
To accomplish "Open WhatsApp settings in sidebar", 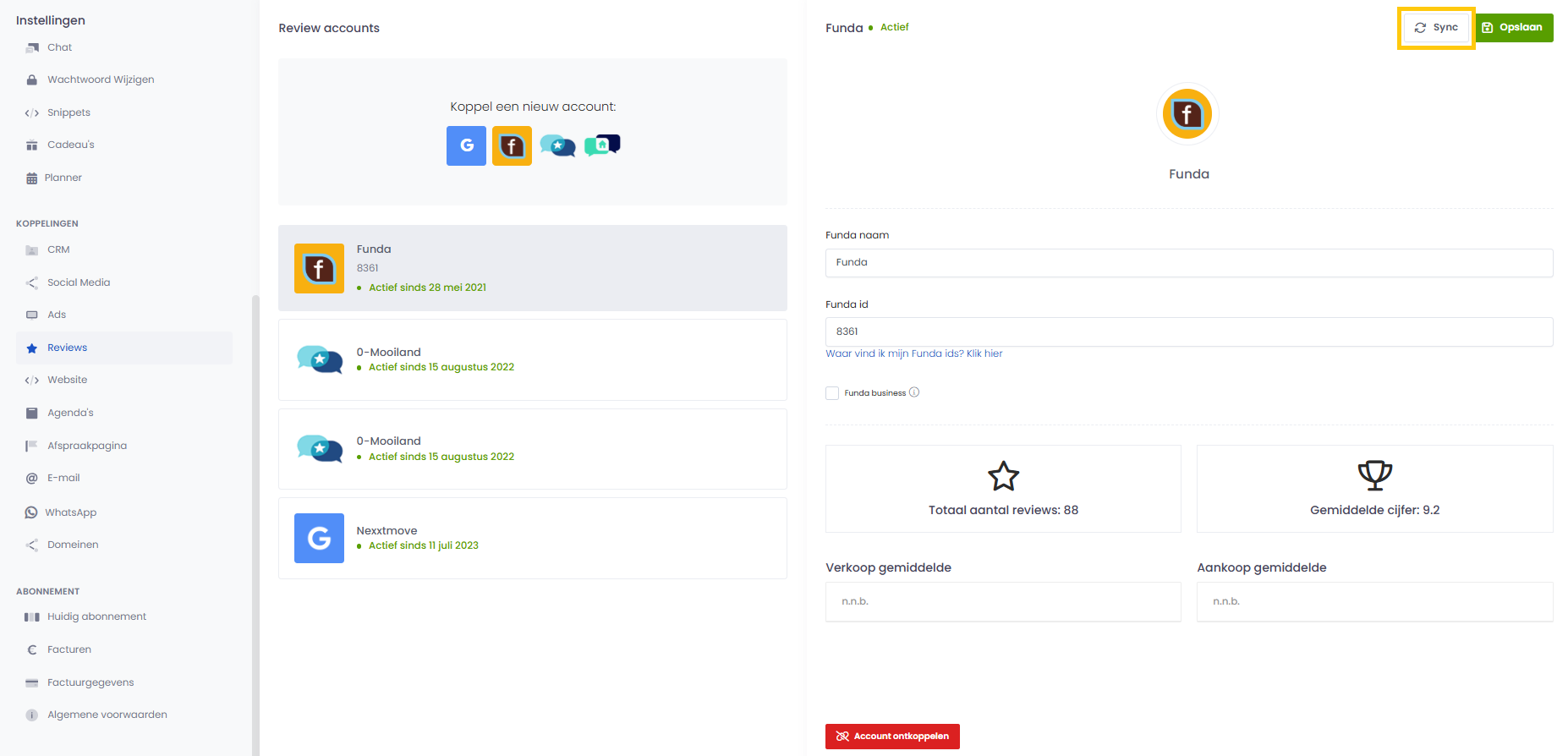I will [70, 512].
